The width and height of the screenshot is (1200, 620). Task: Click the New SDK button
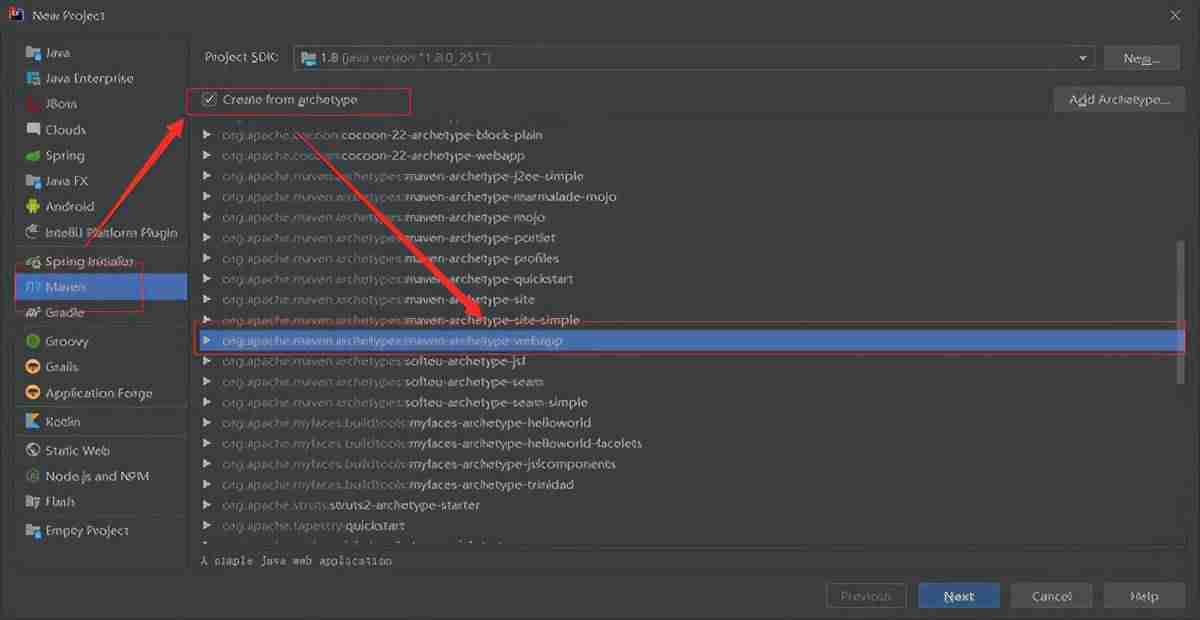click(x=1141, y=58)
